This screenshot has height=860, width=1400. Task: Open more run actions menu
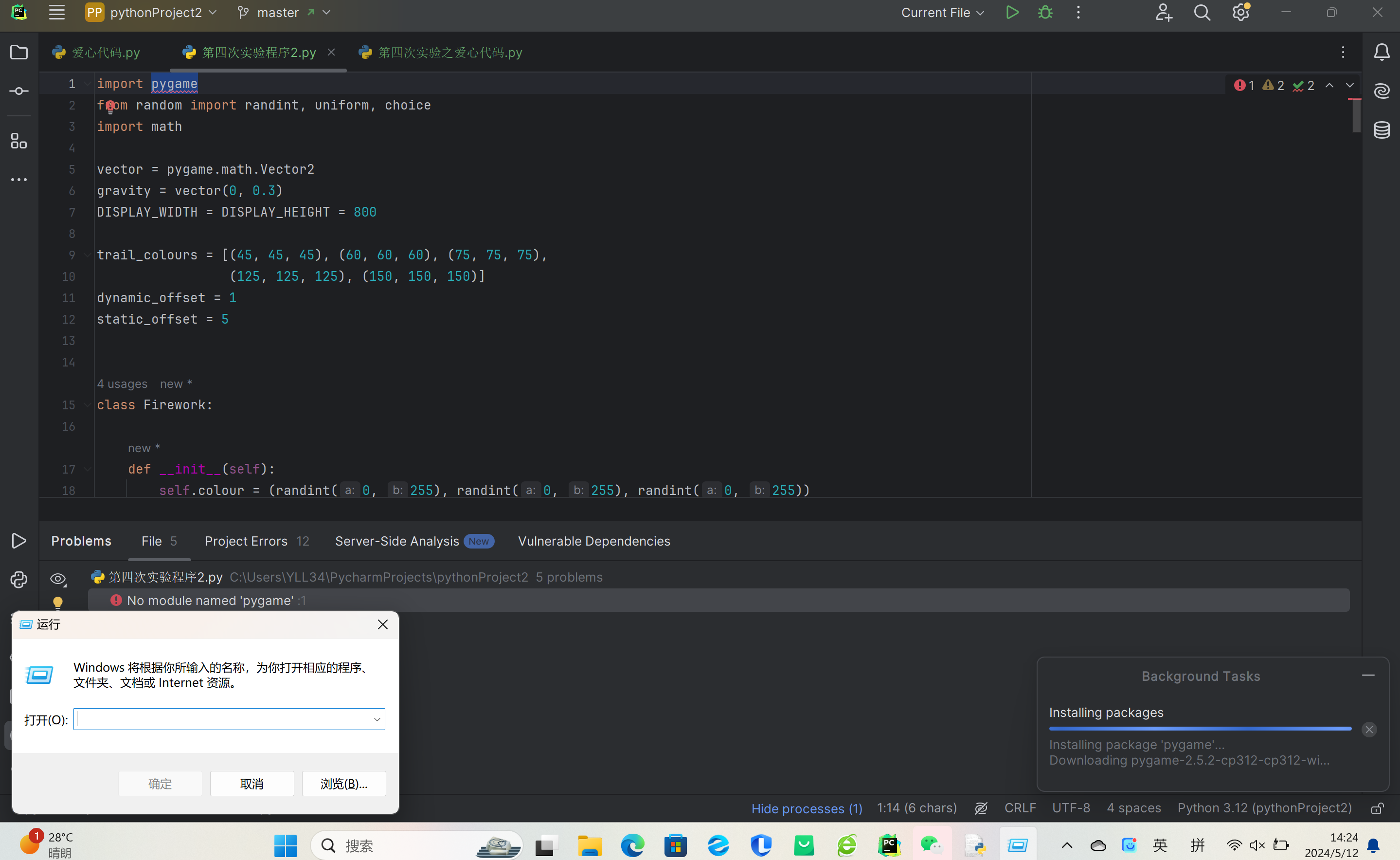1078,13
